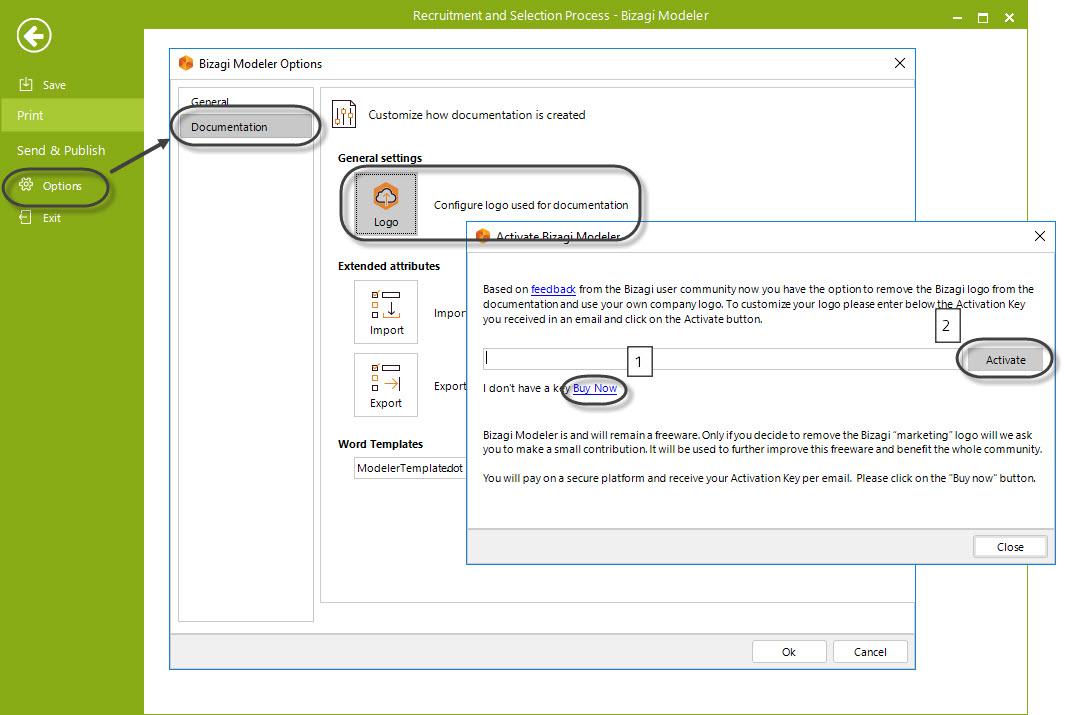This screenshot has height=715, width=1066.
Task: Click the 'Word Templates' heading
Action: 380,444
